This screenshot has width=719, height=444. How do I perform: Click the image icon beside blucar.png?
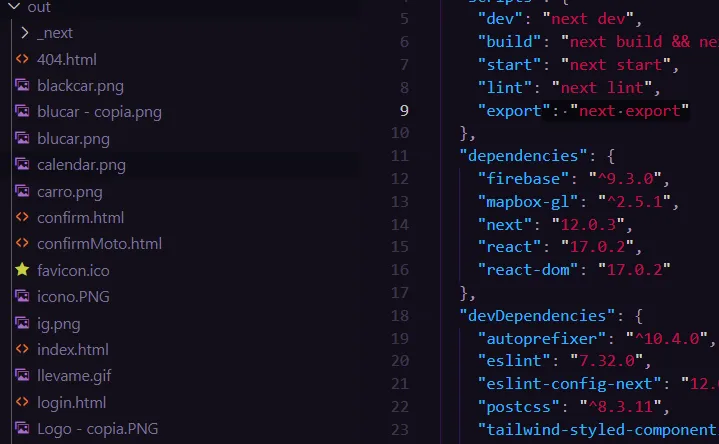pyautogui.click(x=22, y=138)
